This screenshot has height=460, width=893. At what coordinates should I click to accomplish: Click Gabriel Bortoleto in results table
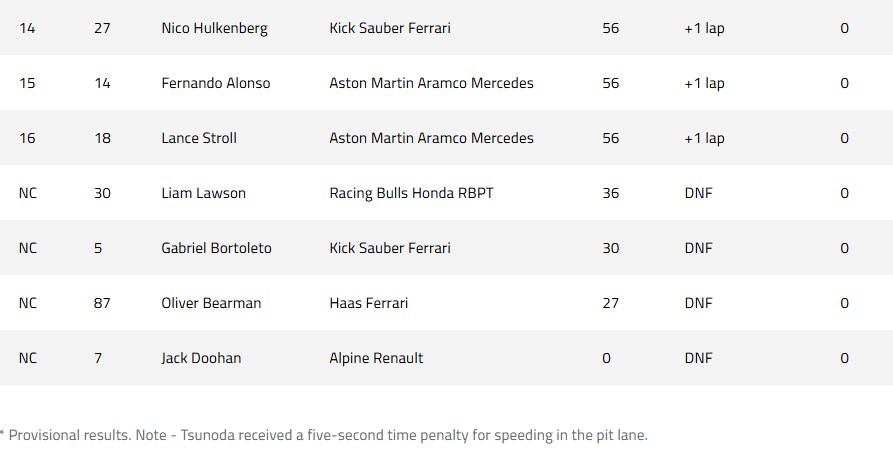pyautogui.click(x=216, y=248)
